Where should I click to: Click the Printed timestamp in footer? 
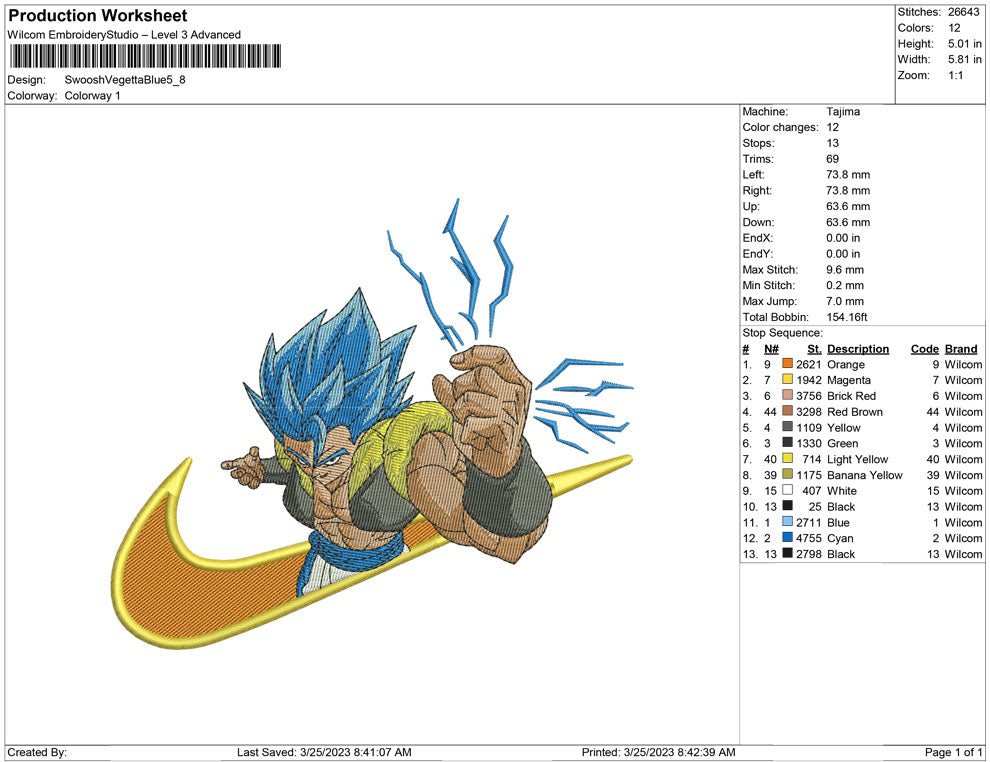pyautogui.click(x=659, y=752)
